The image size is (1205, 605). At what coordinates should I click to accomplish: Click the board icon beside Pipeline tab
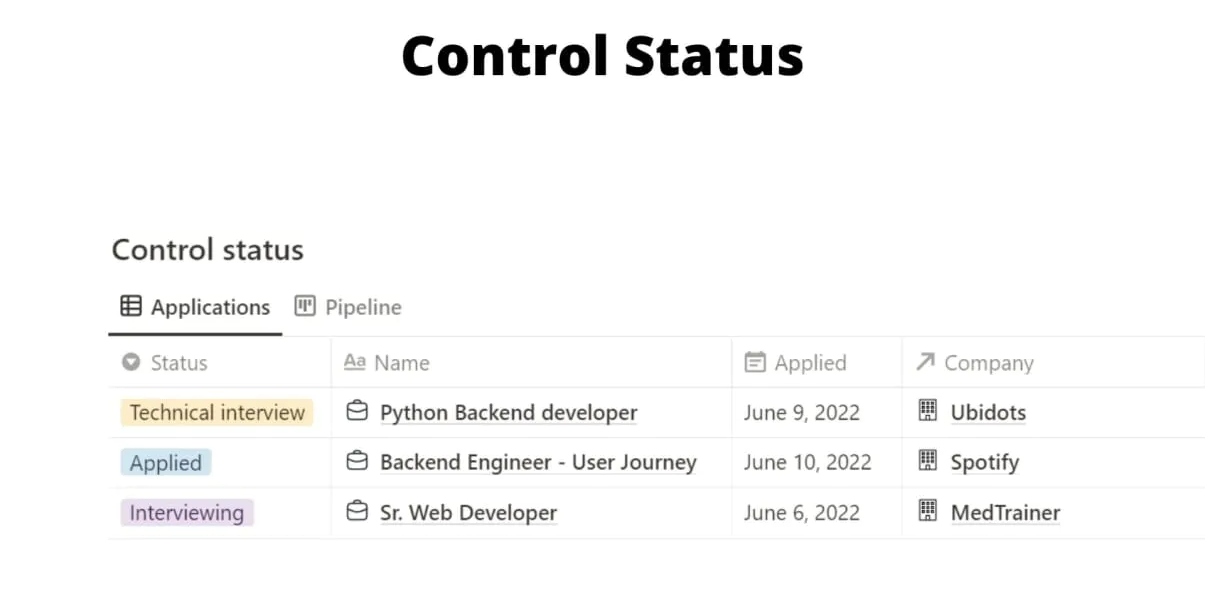[x=305, y=306]
